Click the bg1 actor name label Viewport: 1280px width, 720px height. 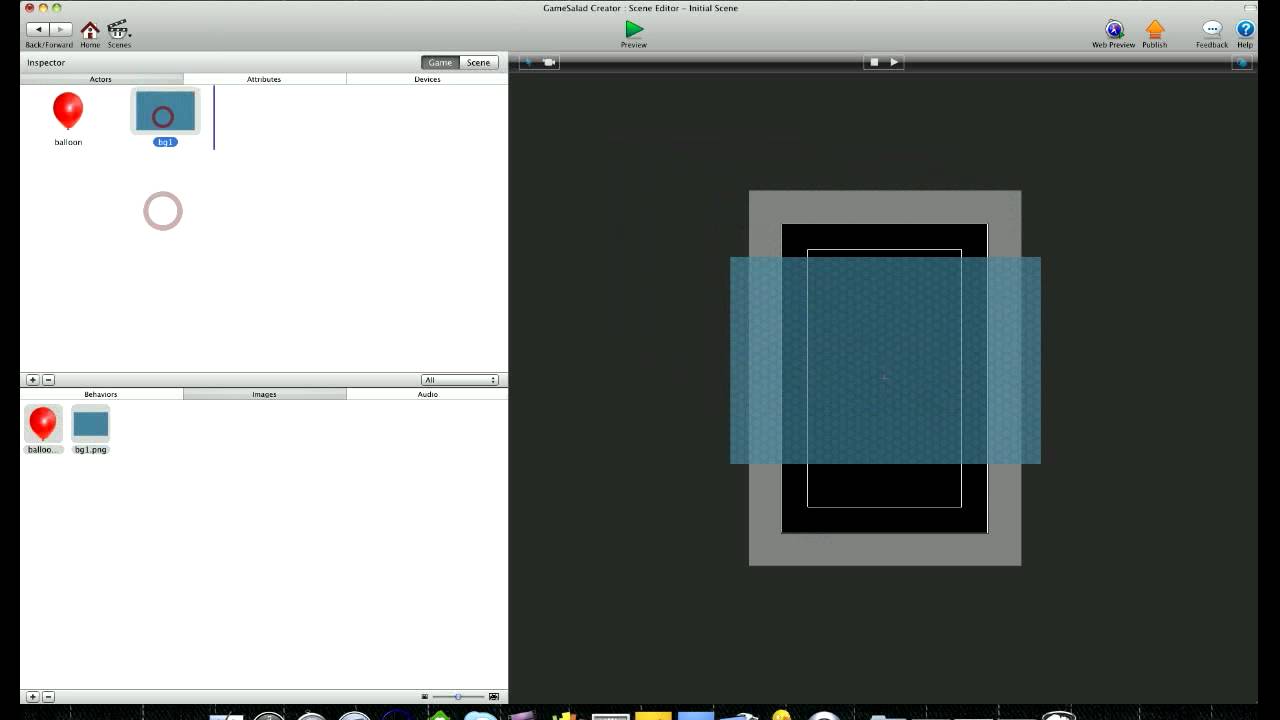pyautogui.click(x=165, y=142)
